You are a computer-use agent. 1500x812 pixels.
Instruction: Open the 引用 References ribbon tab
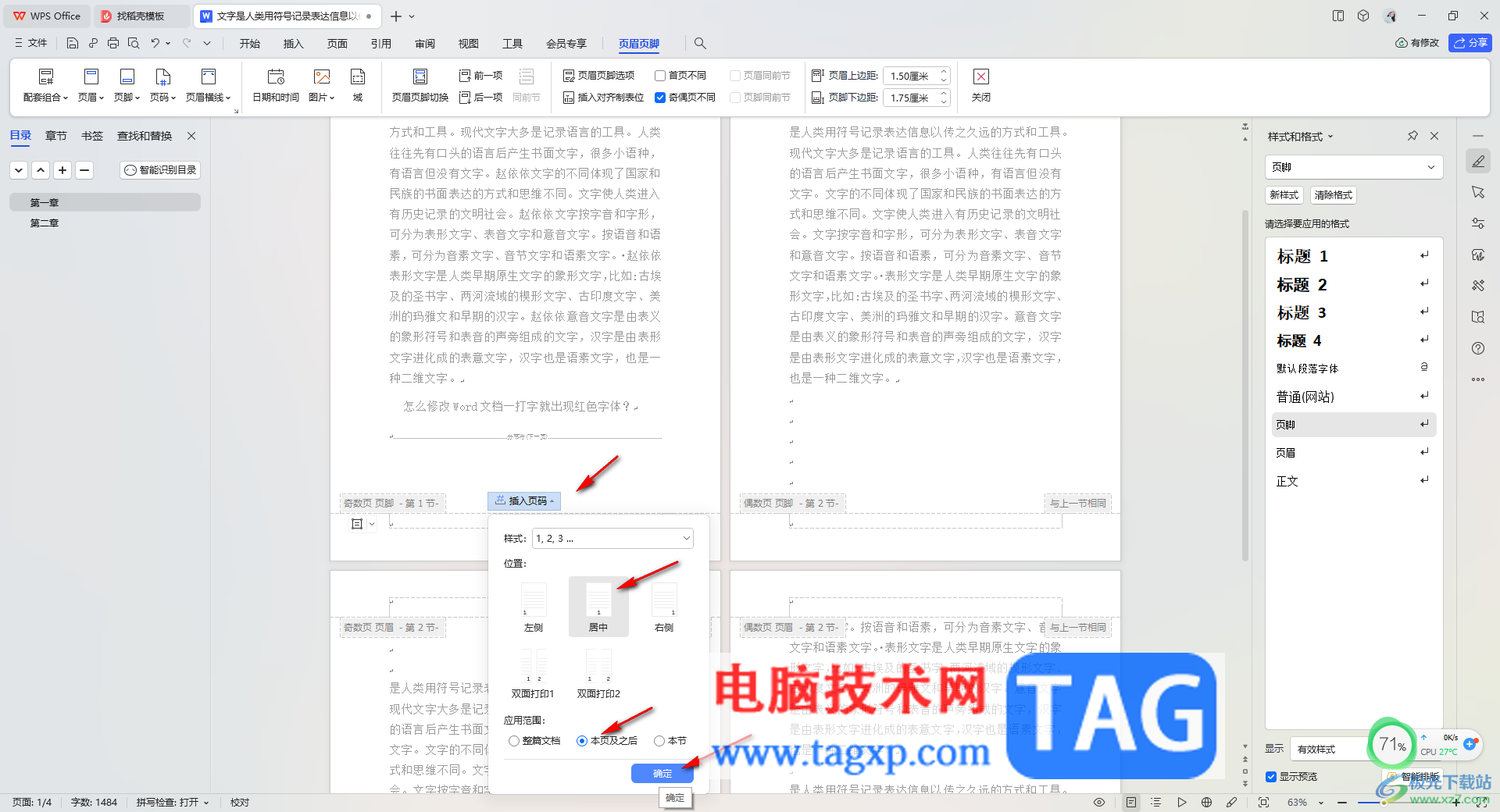click(381, 44)
